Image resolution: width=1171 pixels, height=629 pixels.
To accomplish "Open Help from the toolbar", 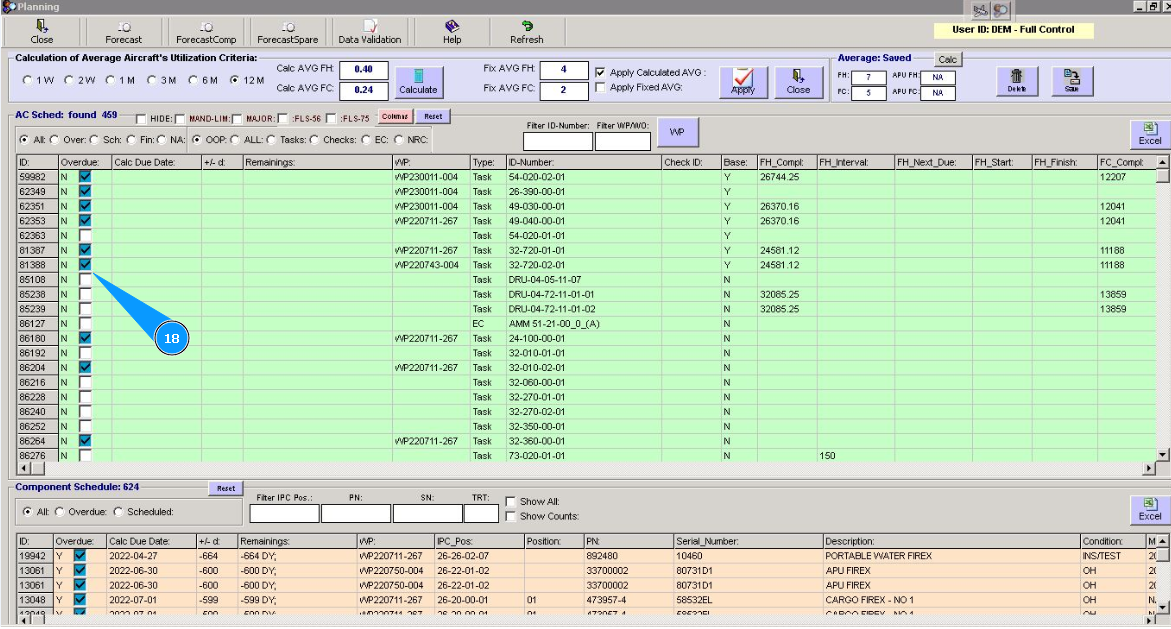I will [452, 32].
